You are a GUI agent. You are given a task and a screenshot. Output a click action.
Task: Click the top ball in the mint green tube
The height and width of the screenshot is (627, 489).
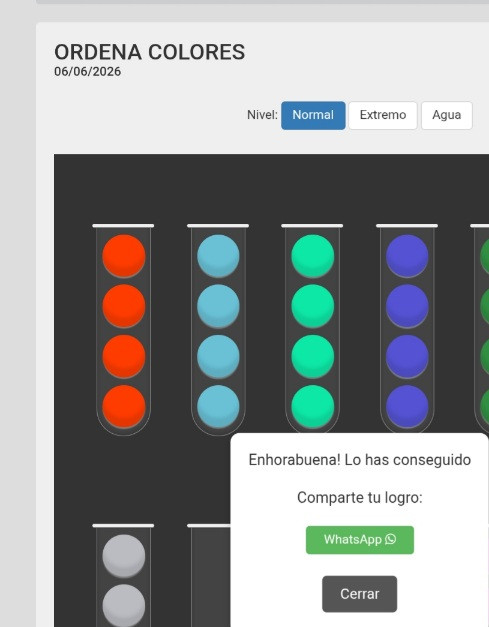[313, 256]
